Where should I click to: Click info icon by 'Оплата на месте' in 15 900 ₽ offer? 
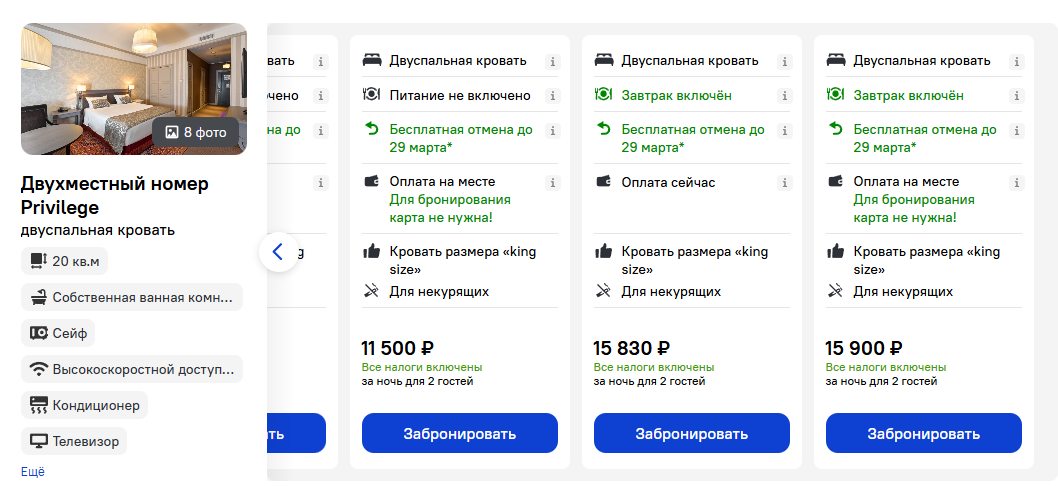[1016, 182]
